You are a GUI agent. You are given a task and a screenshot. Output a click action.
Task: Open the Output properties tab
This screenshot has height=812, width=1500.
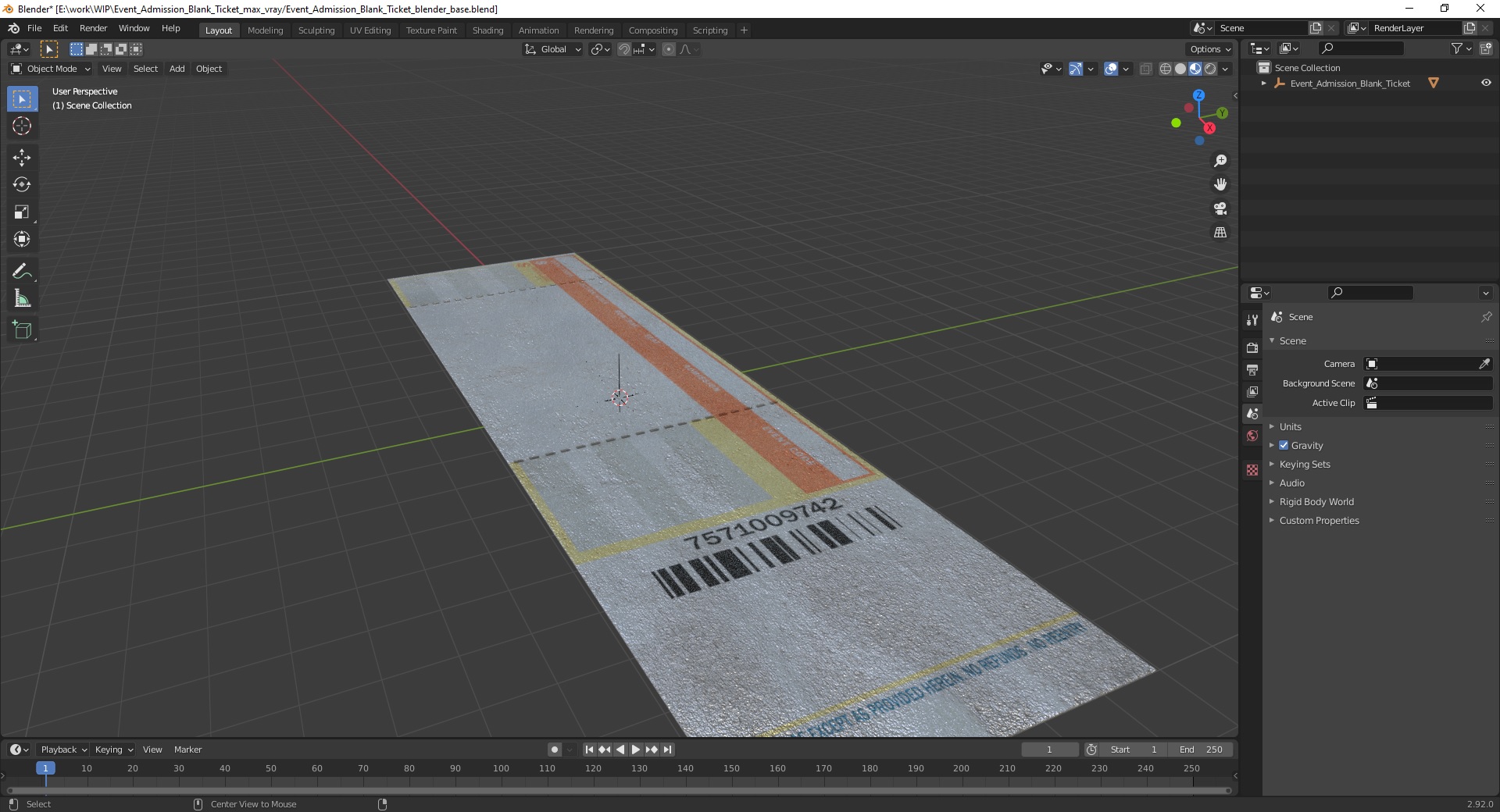[x=1252, y=369]
